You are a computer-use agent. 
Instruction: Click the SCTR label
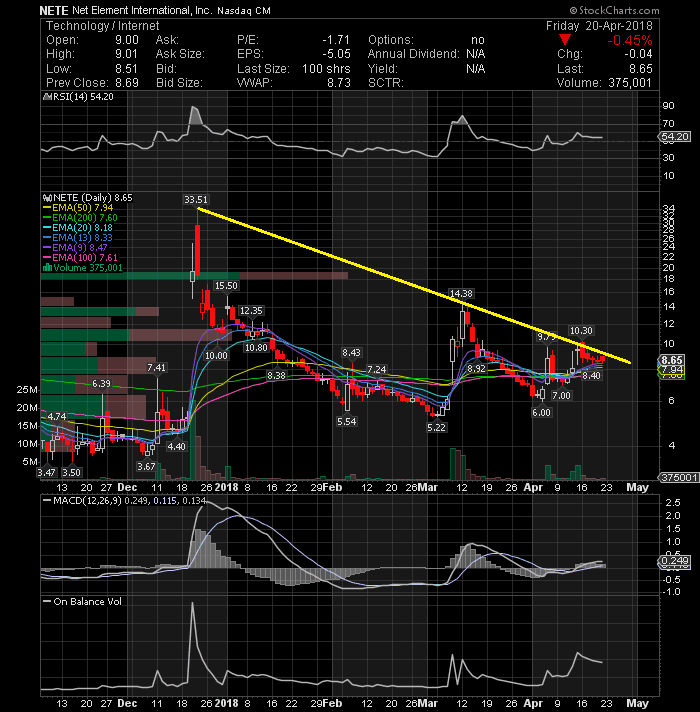[x=385, y=83]
